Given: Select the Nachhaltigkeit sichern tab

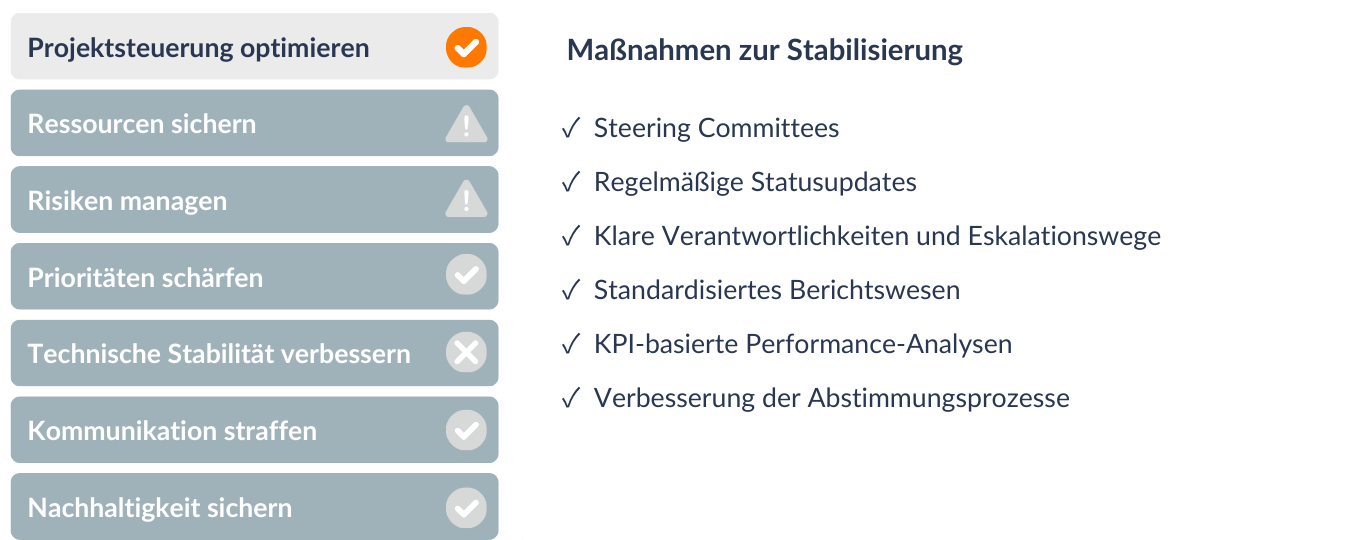Looking at the screenshot, I should pos(255,507).
